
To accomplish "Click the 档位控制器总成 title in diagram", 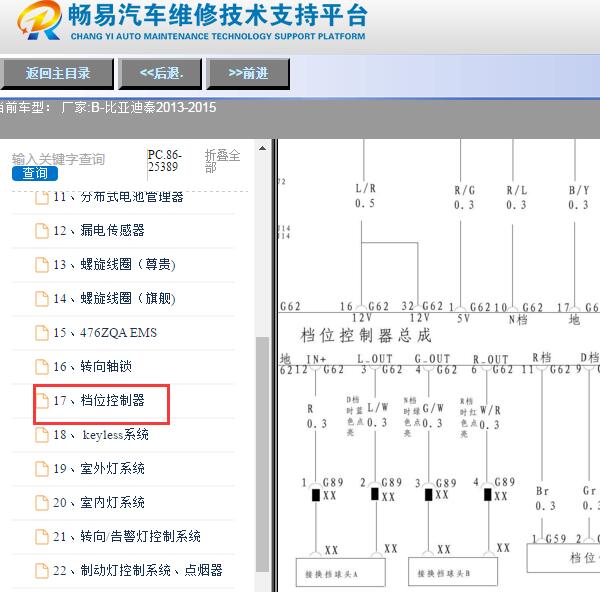I will tap(366, 336).
